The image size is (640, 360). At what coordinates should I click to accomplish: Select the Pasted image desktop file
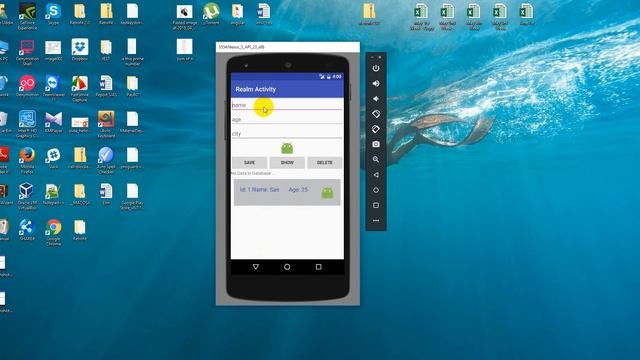point(184,17)
